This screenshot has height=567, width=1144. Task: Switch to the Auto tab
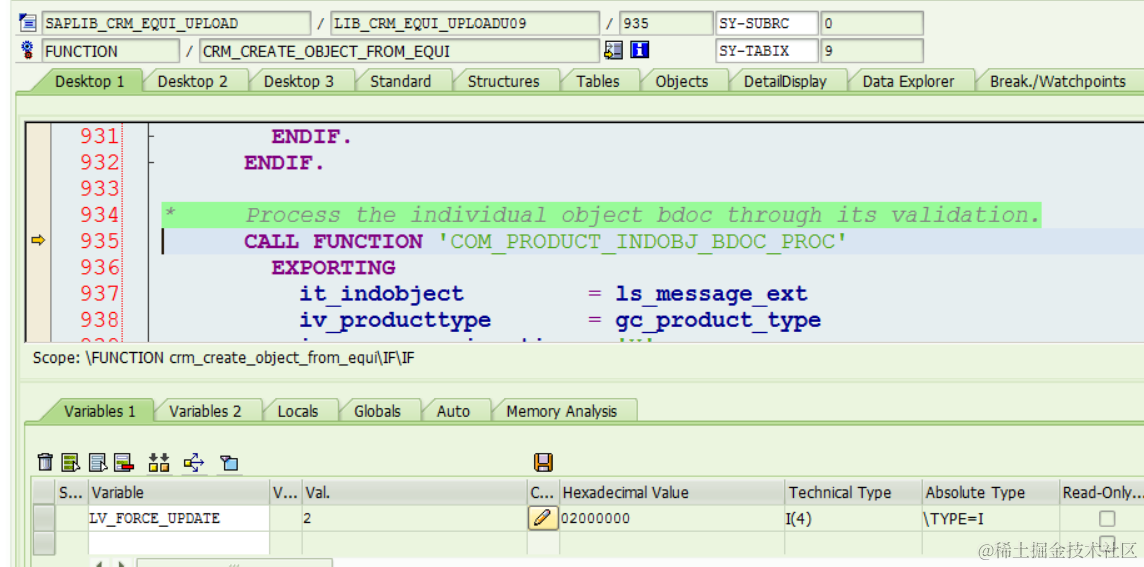point(453,411)
